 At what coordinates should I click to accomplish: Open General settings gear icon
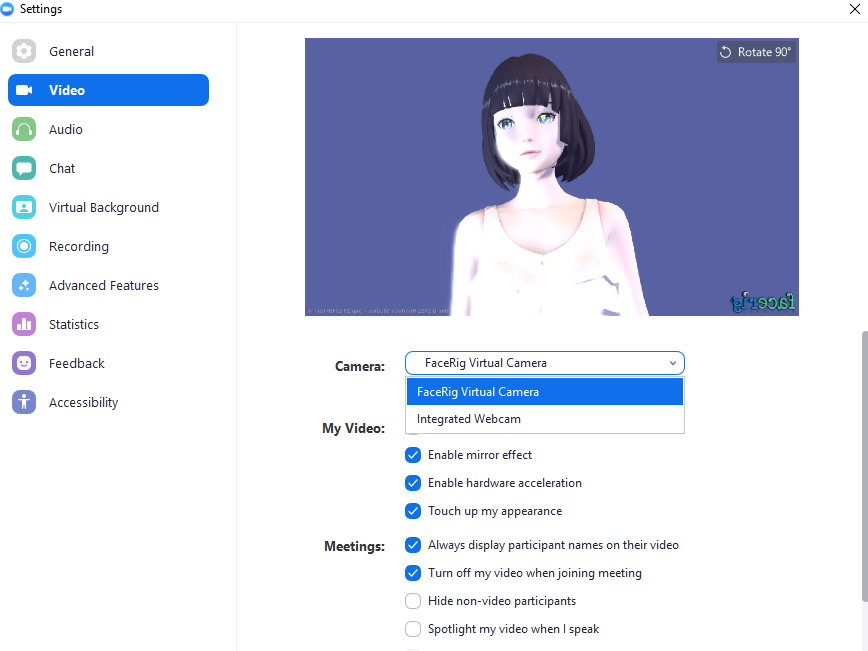coord(24,51)
